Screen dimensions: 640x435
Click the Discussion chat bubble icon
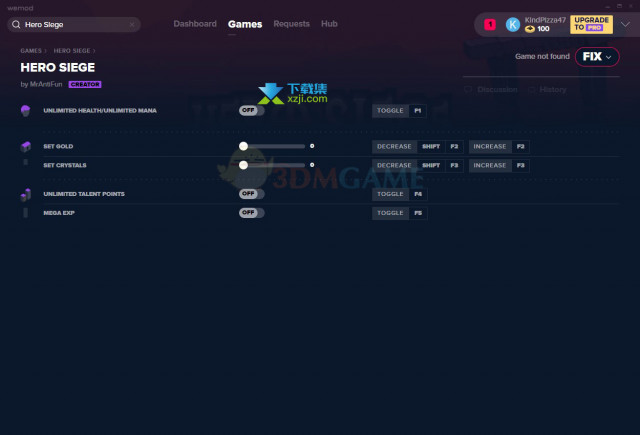468,89
